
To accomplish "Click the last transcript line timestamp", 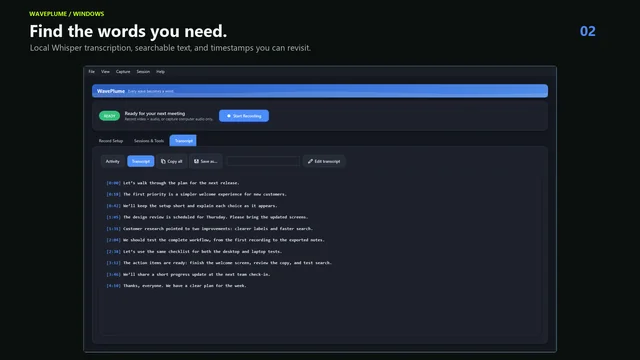I will pos(113,286).
